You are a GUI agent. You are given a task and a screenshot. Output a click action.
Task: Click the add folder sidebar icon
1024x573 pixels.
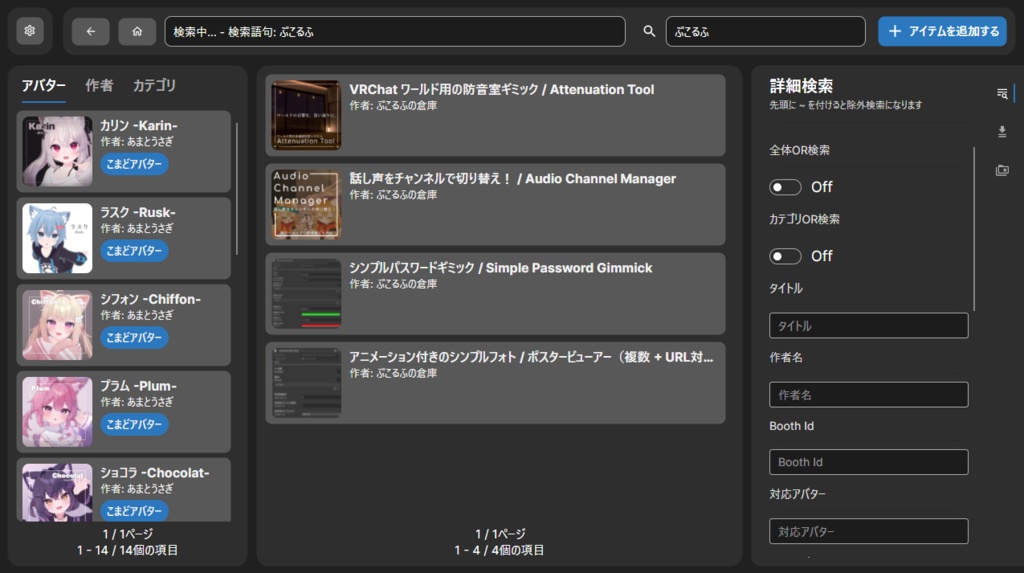1002,171
